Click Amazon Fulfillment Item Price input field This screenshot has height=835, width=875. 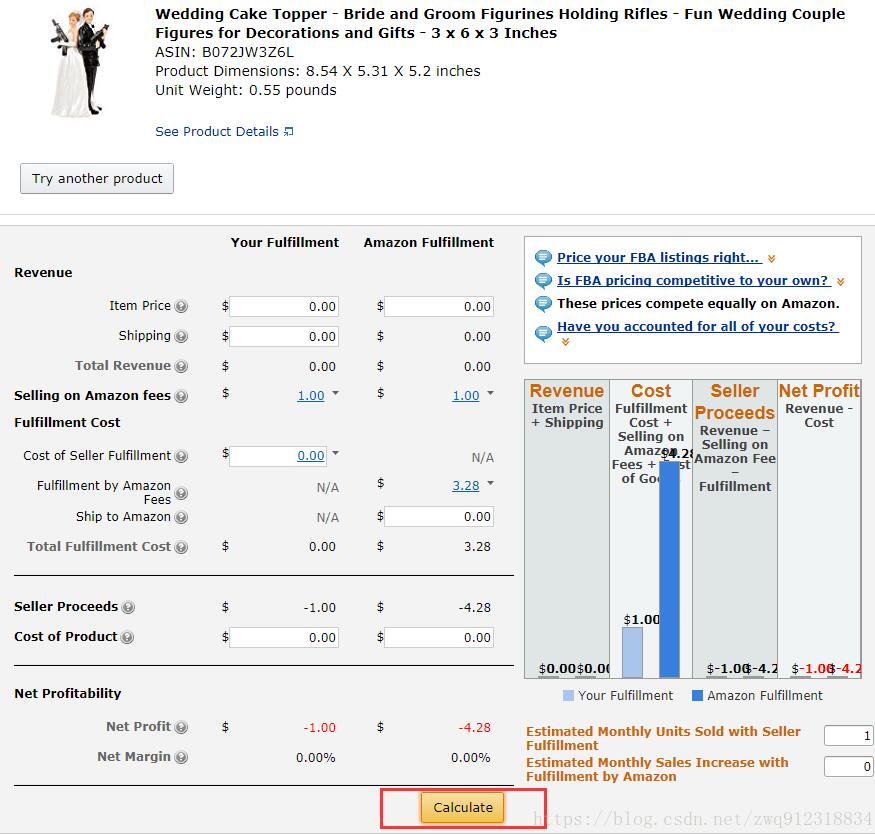439,306
